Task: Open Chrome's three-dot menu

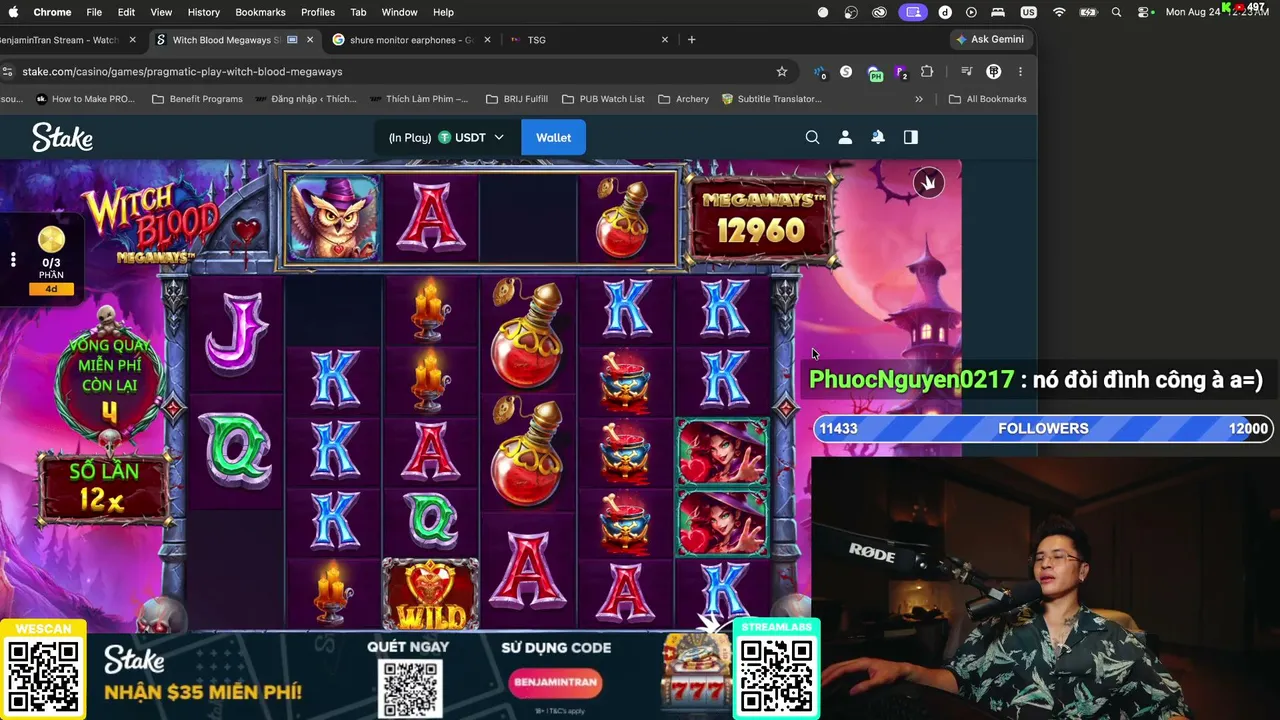Action: click(1020, 72)
